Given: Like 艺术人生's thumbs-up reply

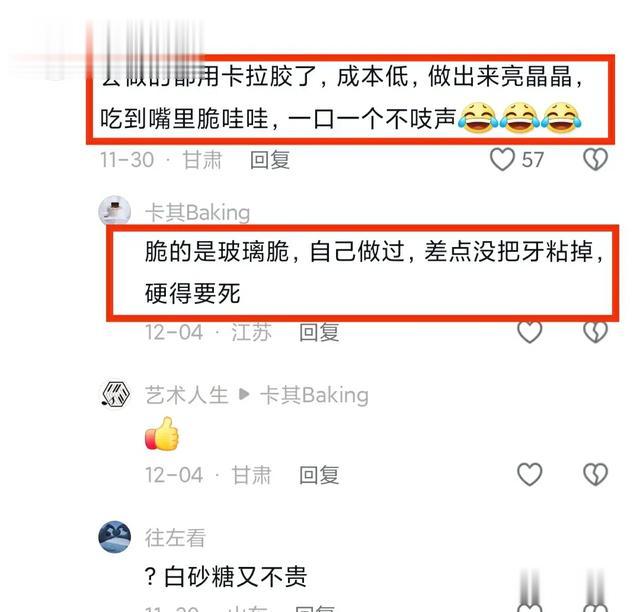Looking at the screenshot, I should (x=529, y=474).
